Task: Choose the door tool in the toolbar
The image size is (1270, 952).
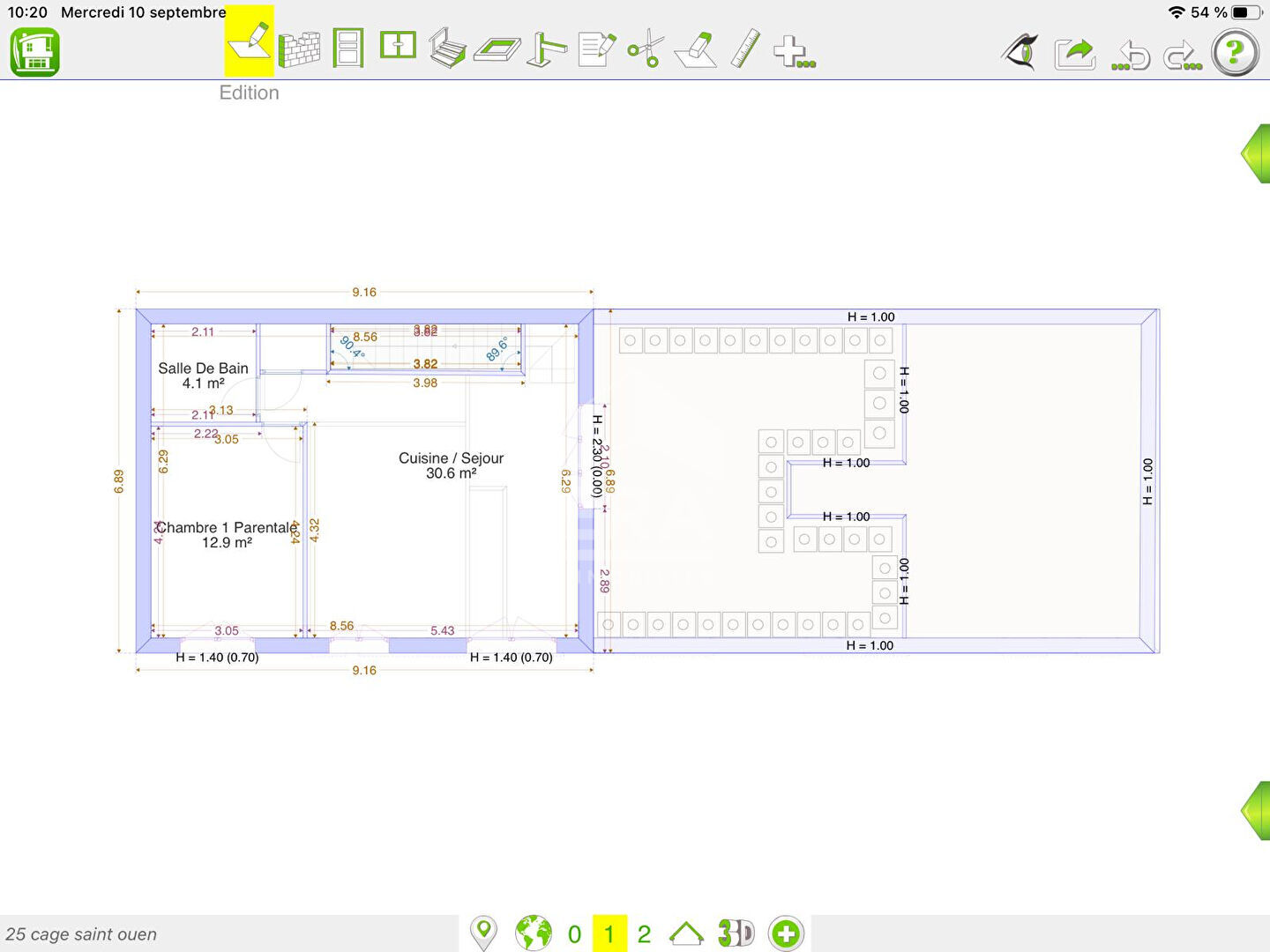Action: click(348, 48)
